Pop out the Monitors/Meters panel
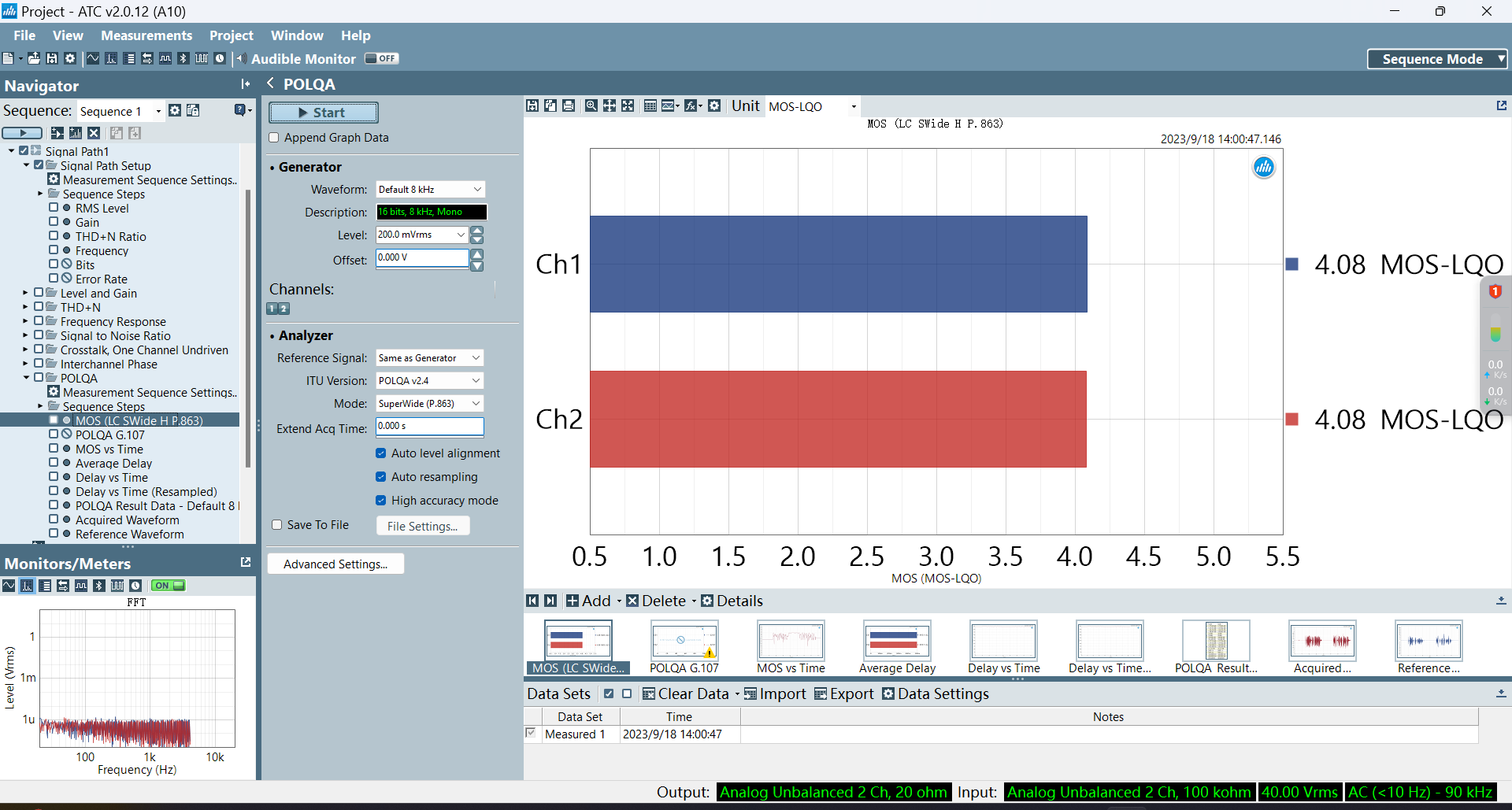This screenshot has height=810, width=1512. [246, 562]
